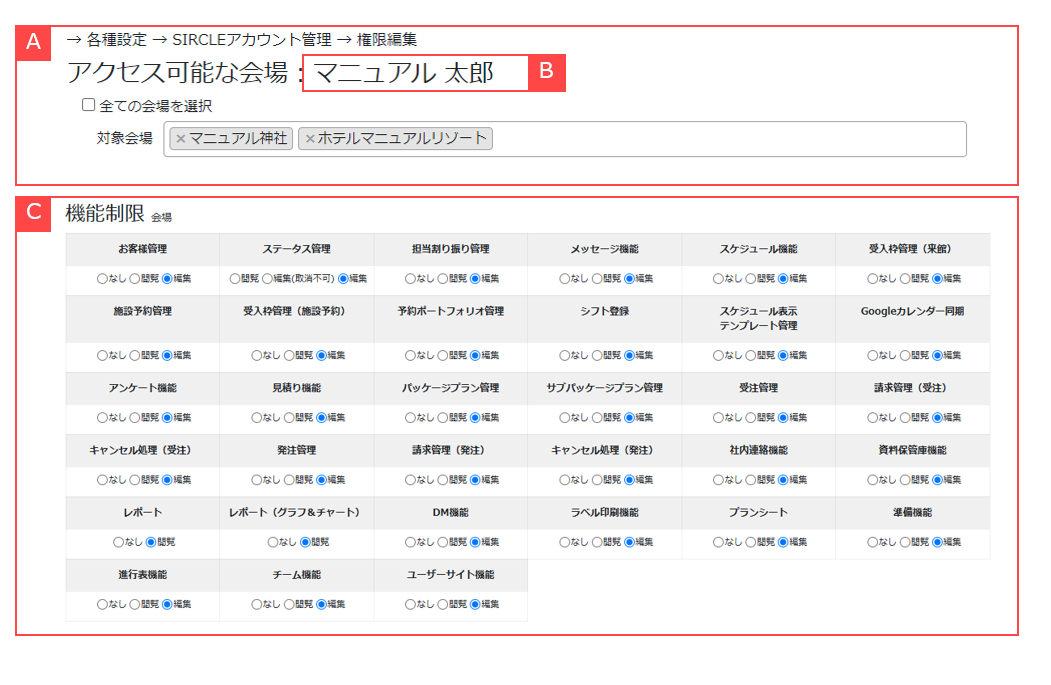Select なし for ユーザーサイト機能

point(411,605)
